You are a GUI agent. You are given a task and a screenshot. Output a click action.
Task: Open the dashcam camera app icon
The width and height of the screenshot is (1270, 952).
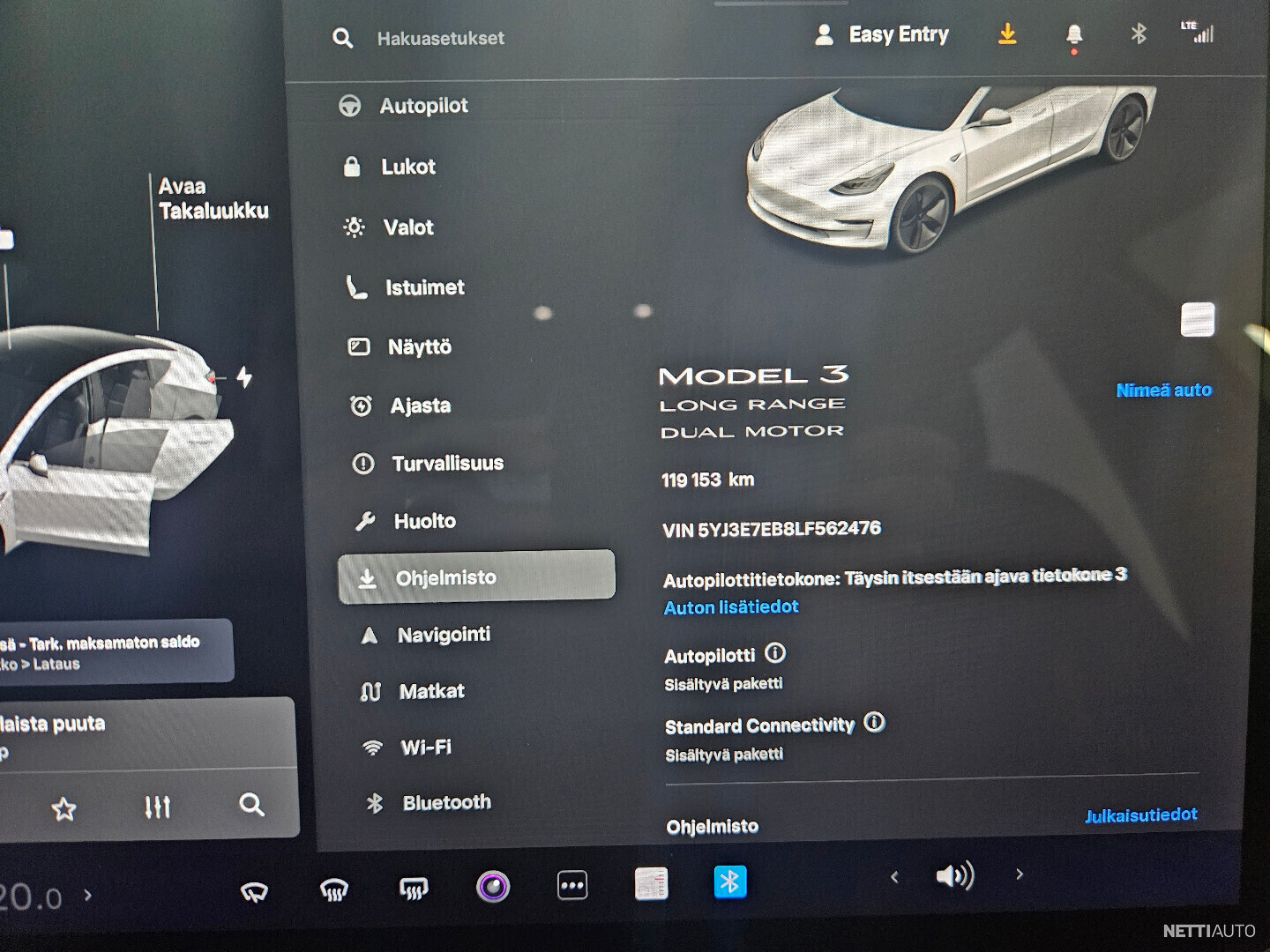493,885
